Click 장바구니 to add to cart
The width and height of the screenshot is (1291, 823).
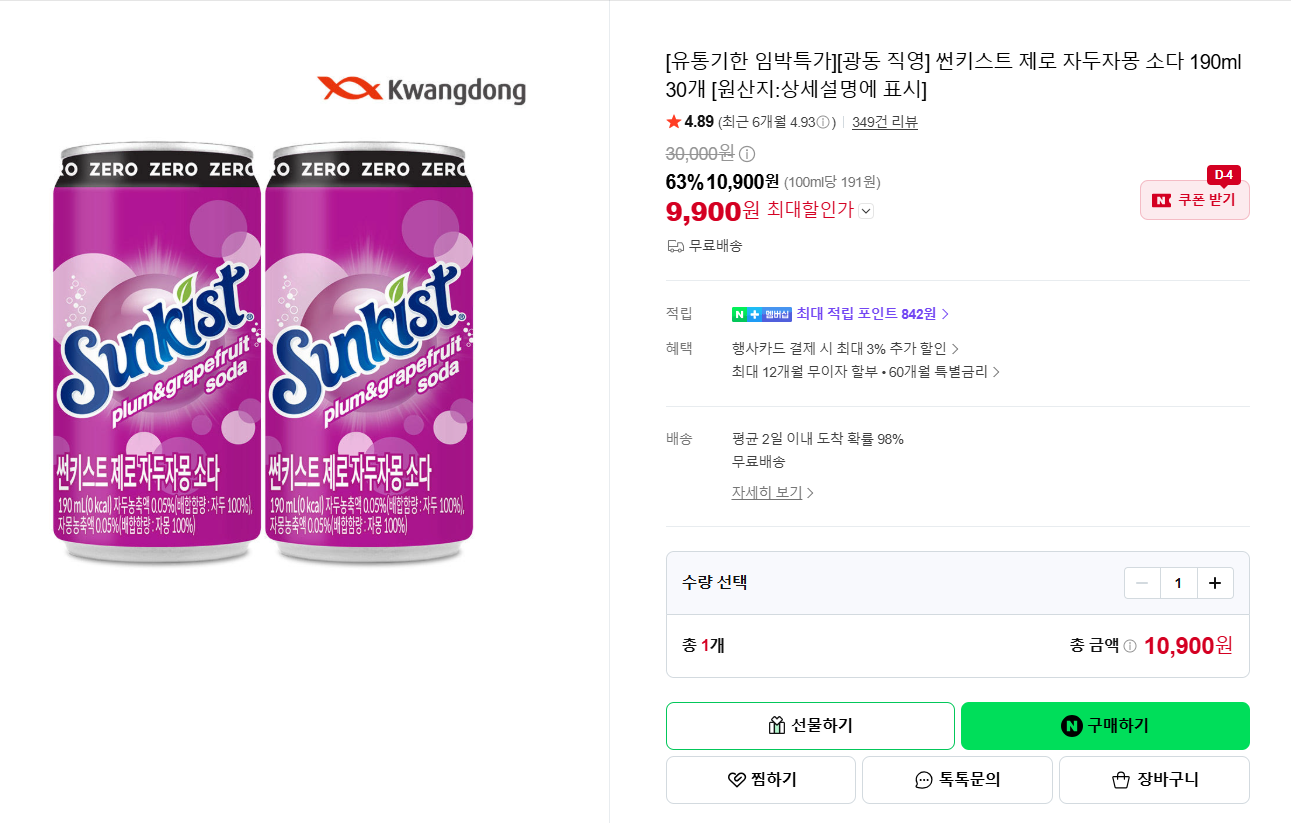1154,780
